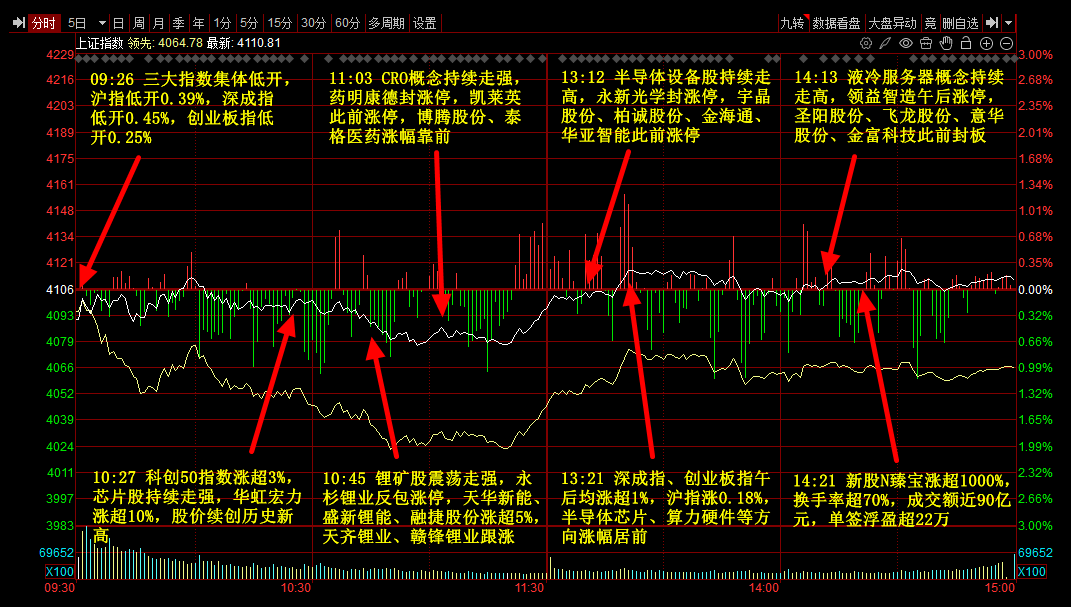Switch to the 30分 minute chart
This screenshot has width=1071, height=607.
[314, 23]
